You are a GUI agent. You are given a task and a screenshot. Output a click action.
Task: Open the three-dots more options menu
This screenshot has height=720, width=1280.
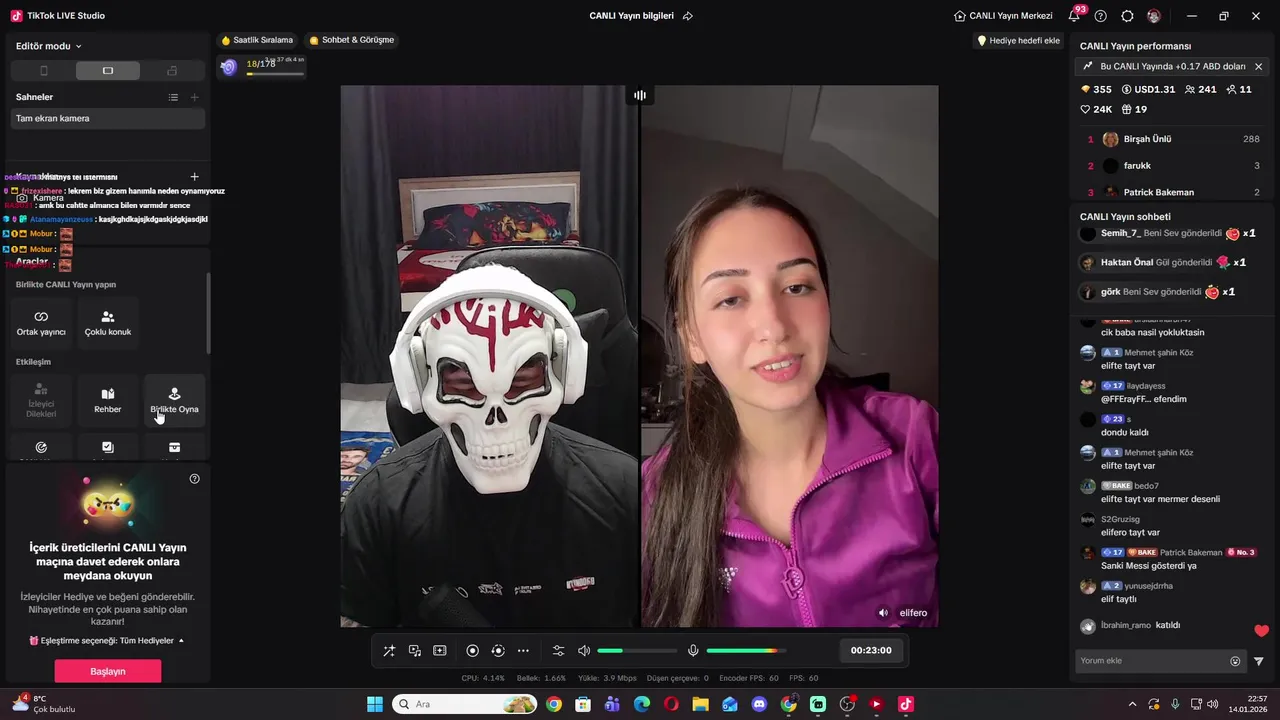point(523,651)
